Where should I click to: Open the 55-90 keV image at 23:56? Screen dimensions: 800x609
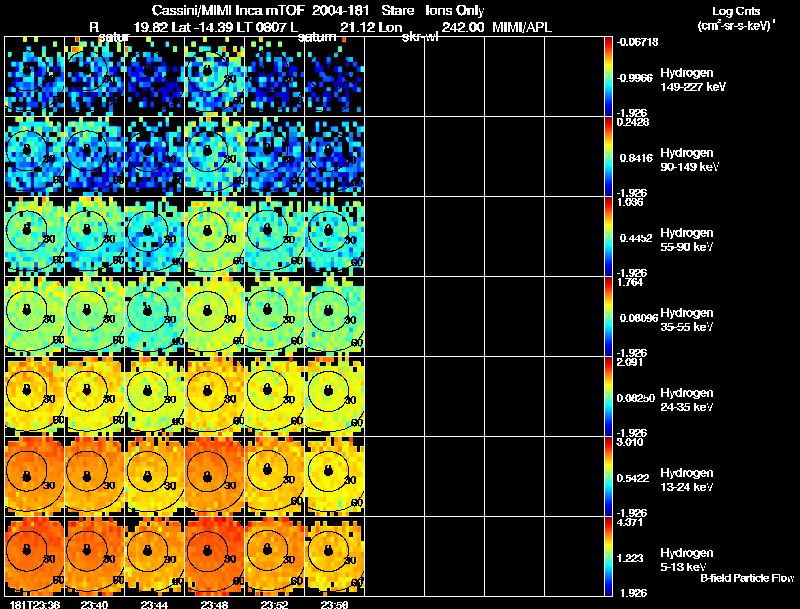click(x=335, y=237)
